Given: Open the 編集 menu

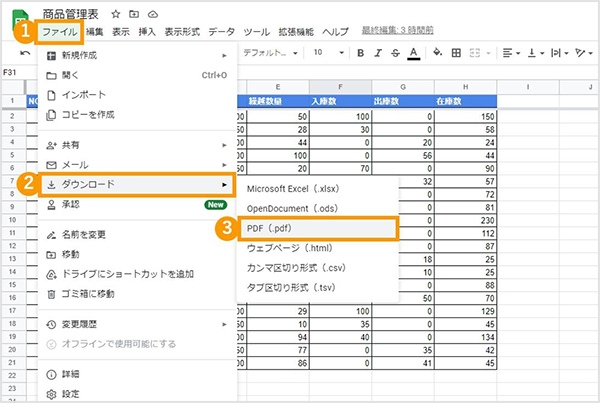Looking at the screenshot, I should [95, 32].
